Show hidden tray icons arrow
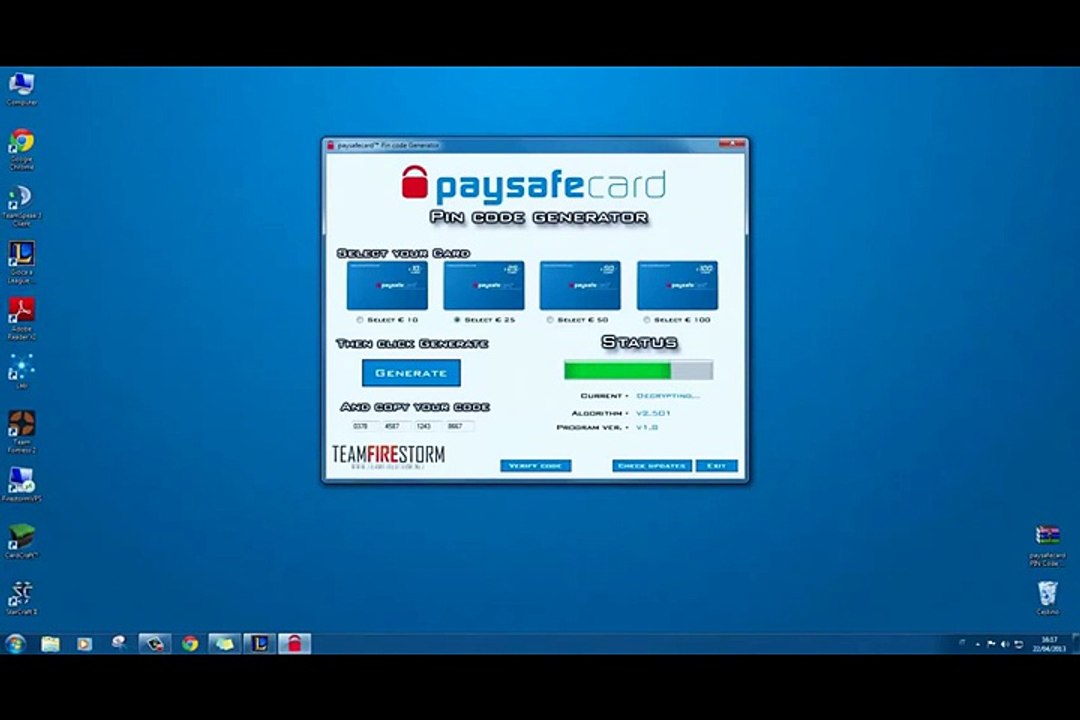 (977, 644)
